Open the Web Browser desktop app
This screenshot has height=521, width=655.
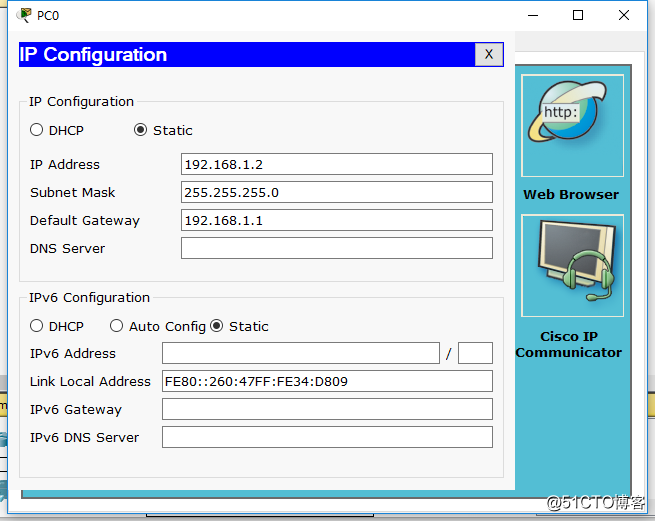tap(572, 125)
